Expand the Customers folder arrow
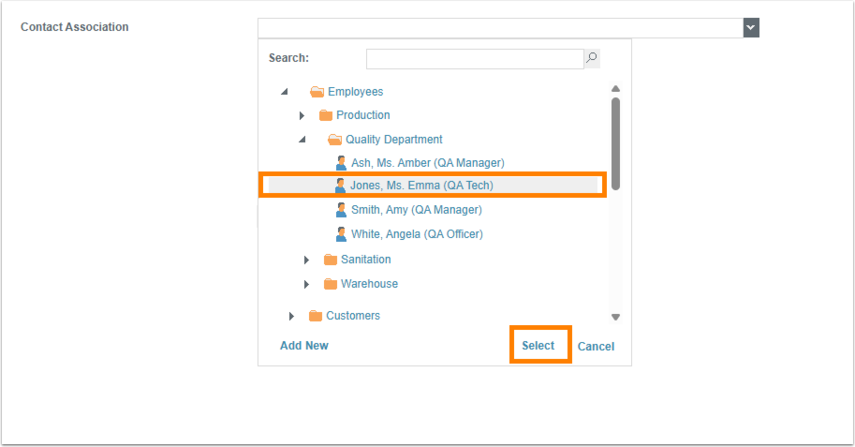 [291, 316]
